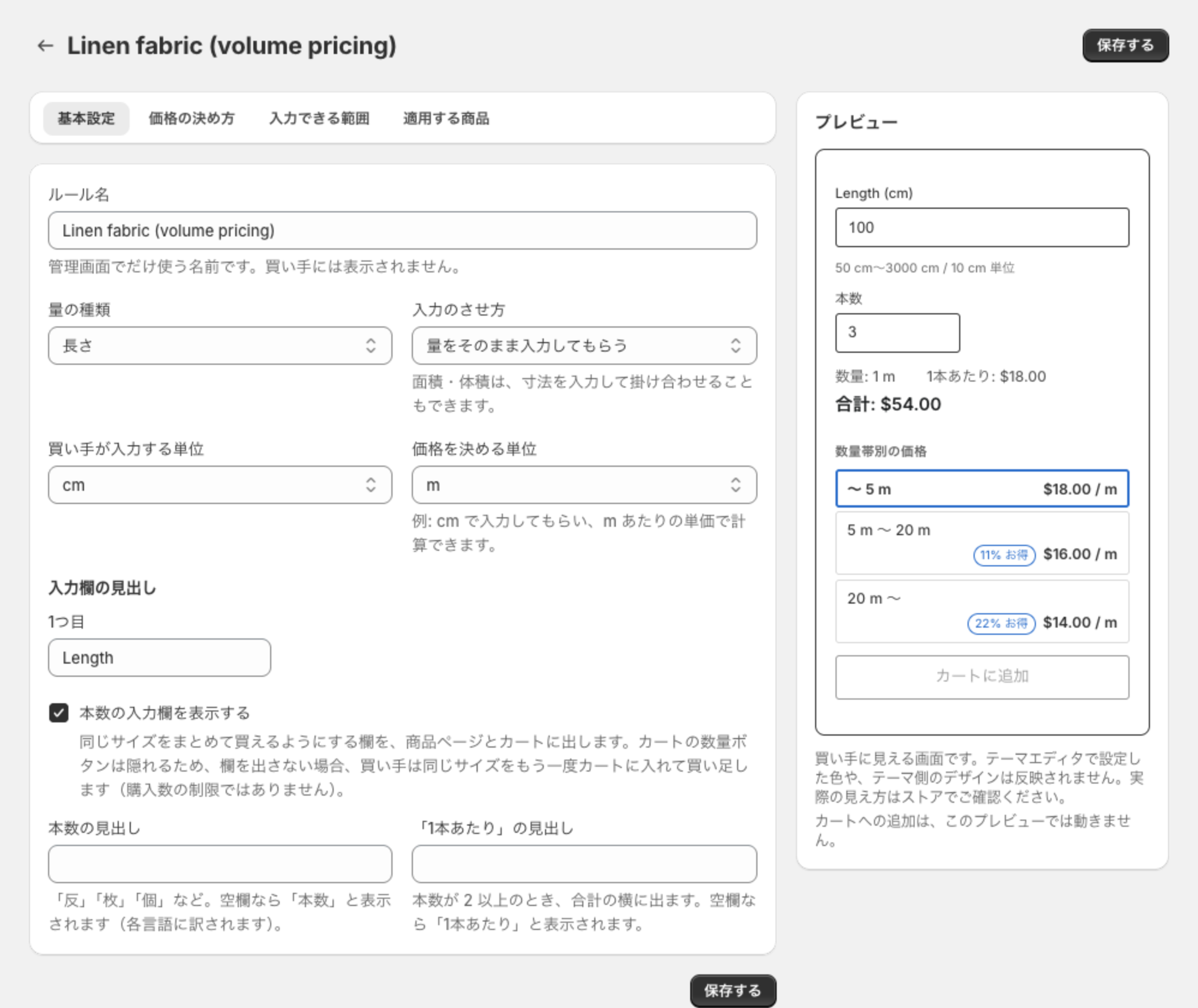Click the 数量帯別の価格 label
This screenshot has width=1198, height=1008.
880,451
